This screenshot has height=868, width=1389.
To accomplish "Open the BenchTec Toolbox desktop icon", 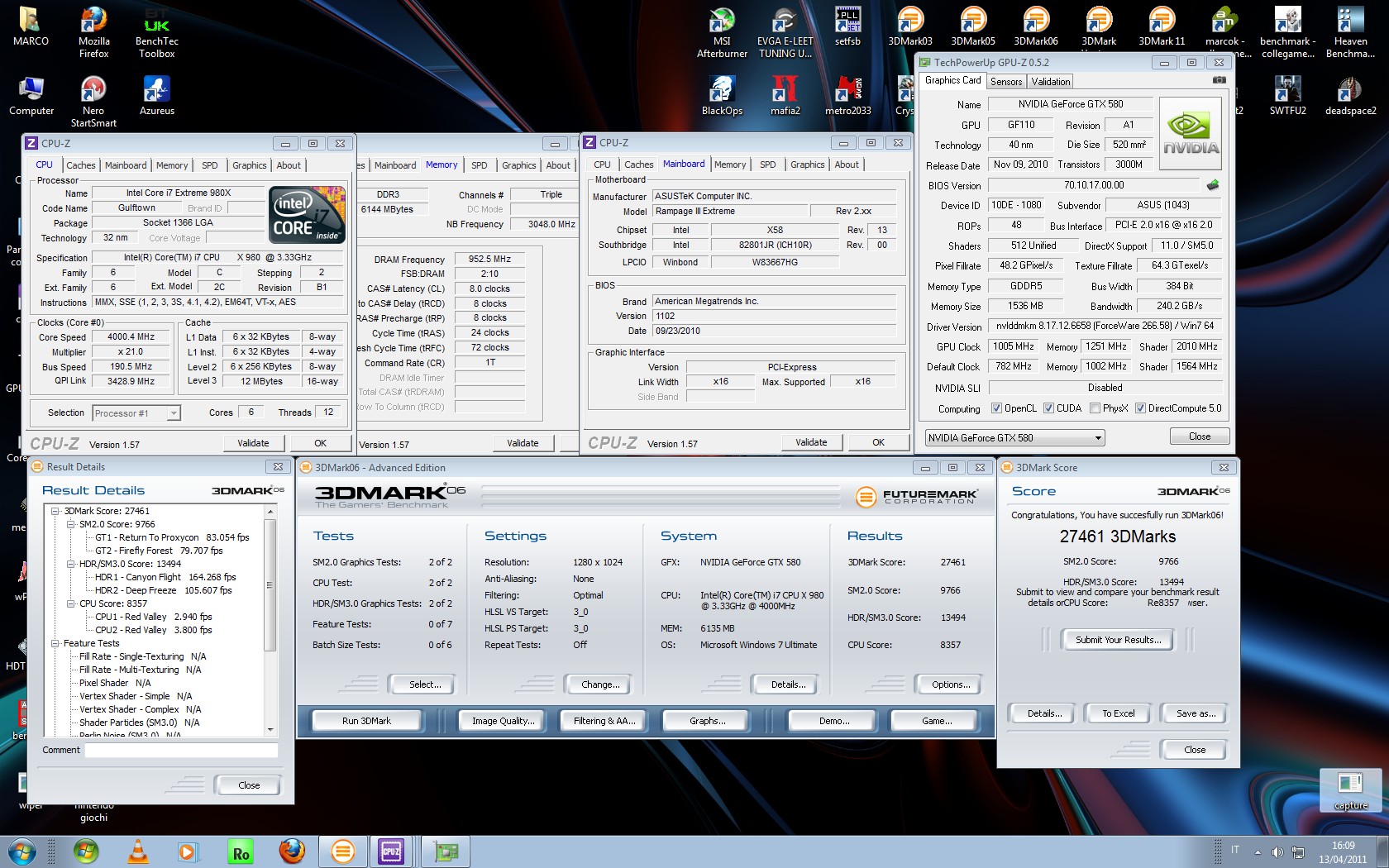I will click(156, 33).
